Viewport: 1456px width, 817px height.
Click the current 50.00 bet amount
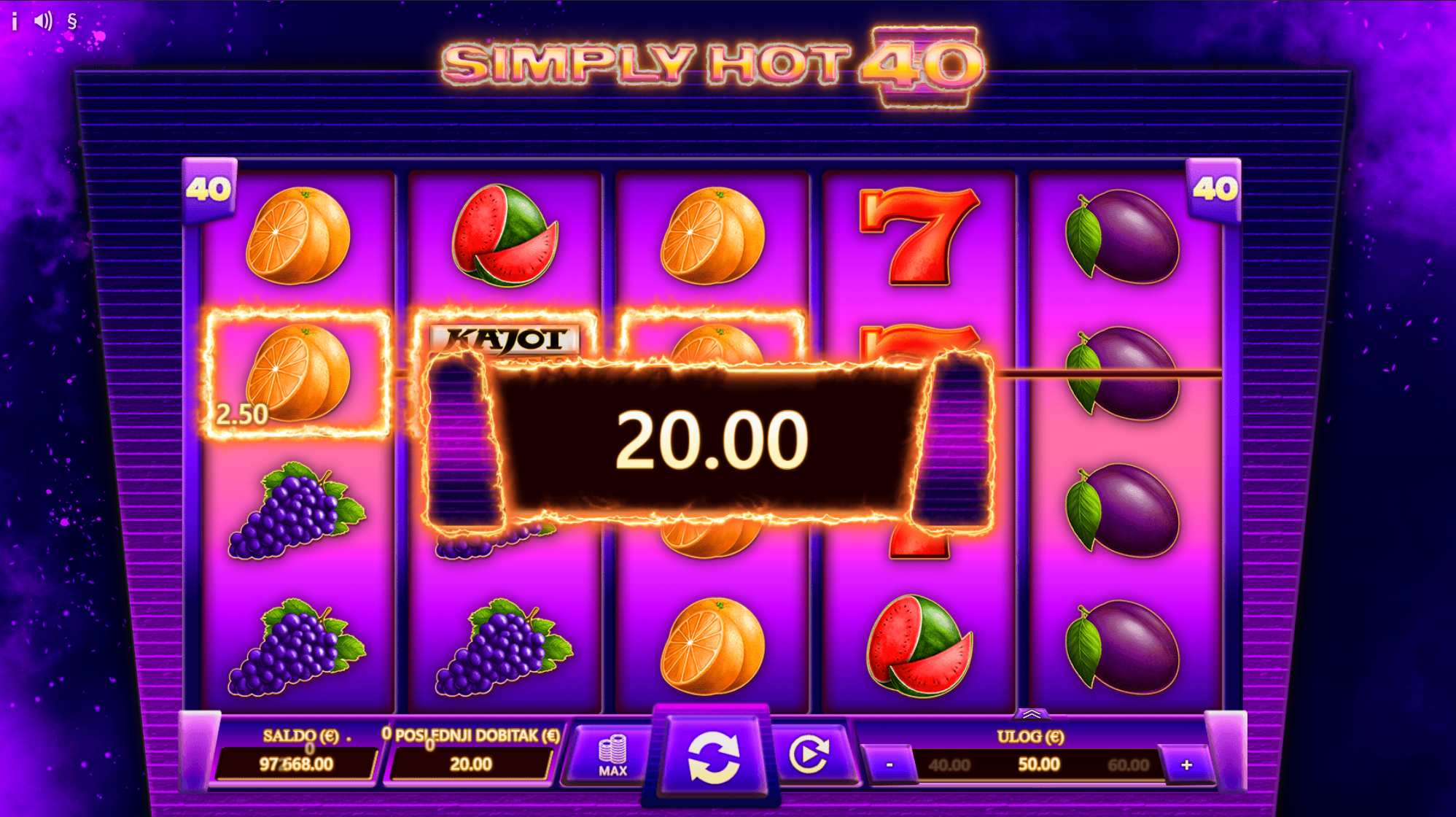(x=1038, y=764)
